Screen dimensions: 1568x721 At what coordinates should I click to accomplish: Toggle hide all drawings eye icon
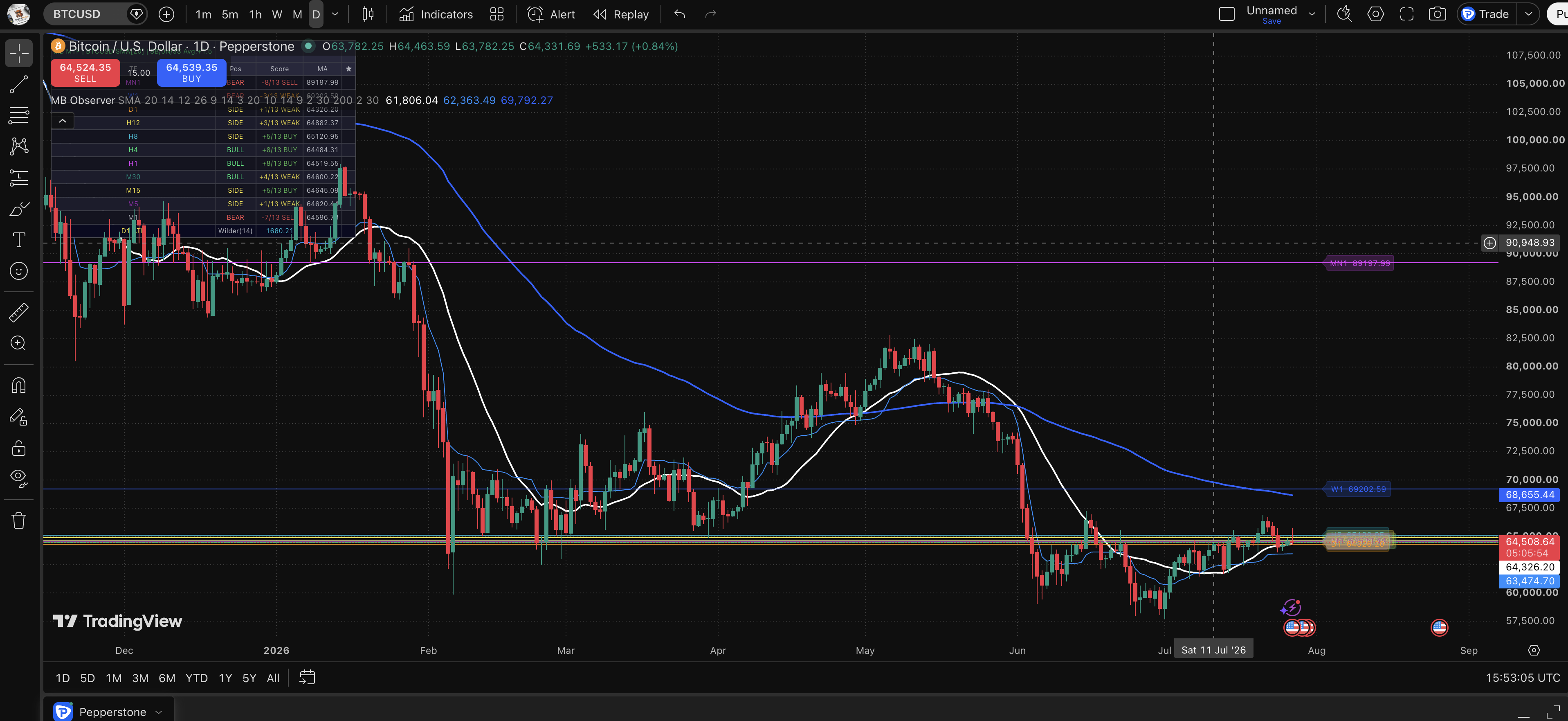(19, 479)
